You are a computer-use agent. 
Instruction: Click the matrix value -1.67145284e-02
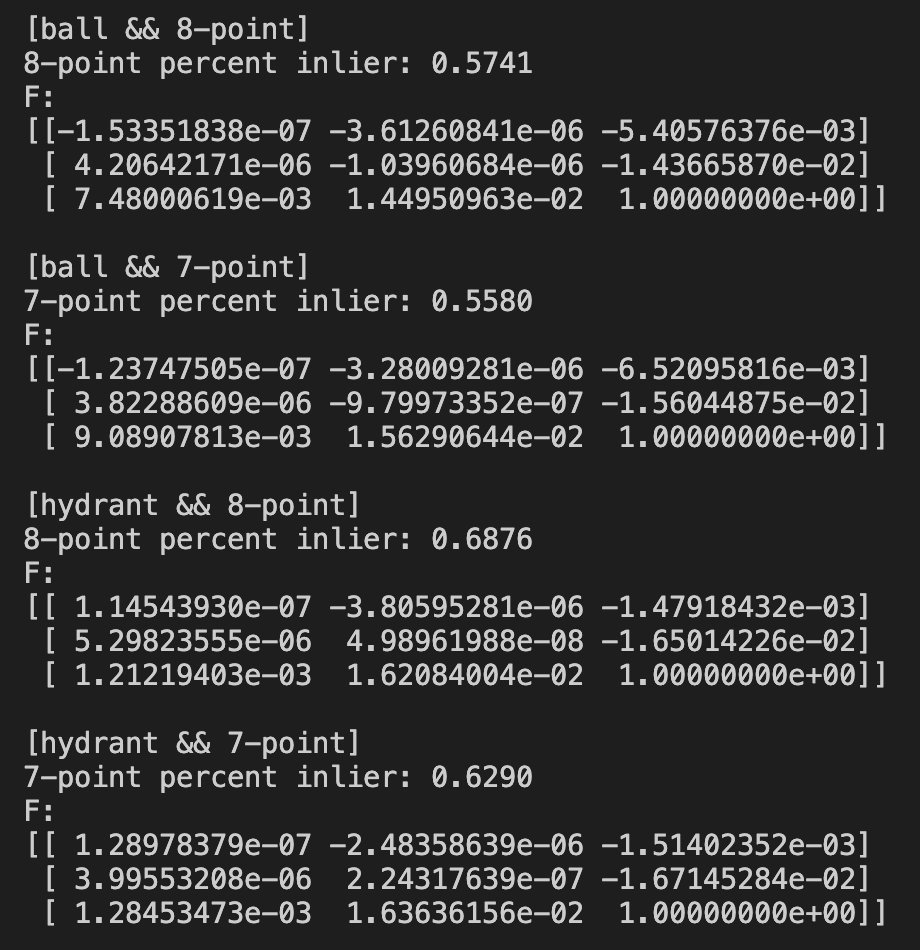coord(728,879)
